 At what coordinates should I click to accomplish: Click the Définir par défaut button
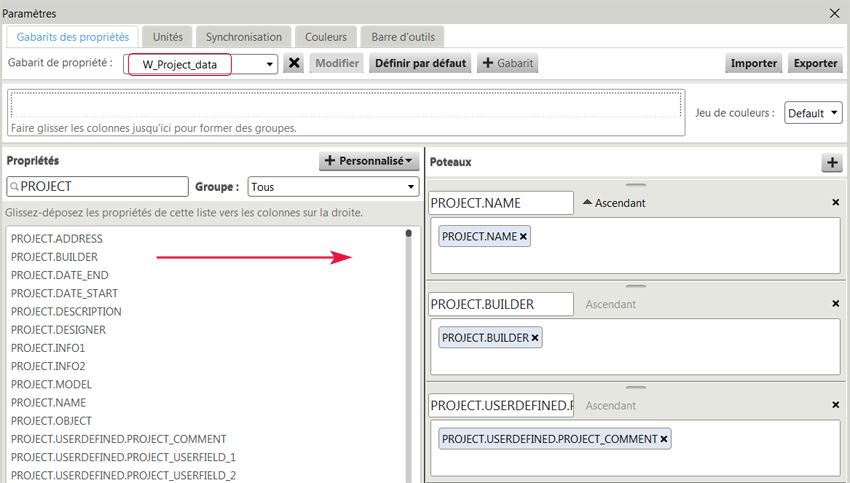pos(420,63)
